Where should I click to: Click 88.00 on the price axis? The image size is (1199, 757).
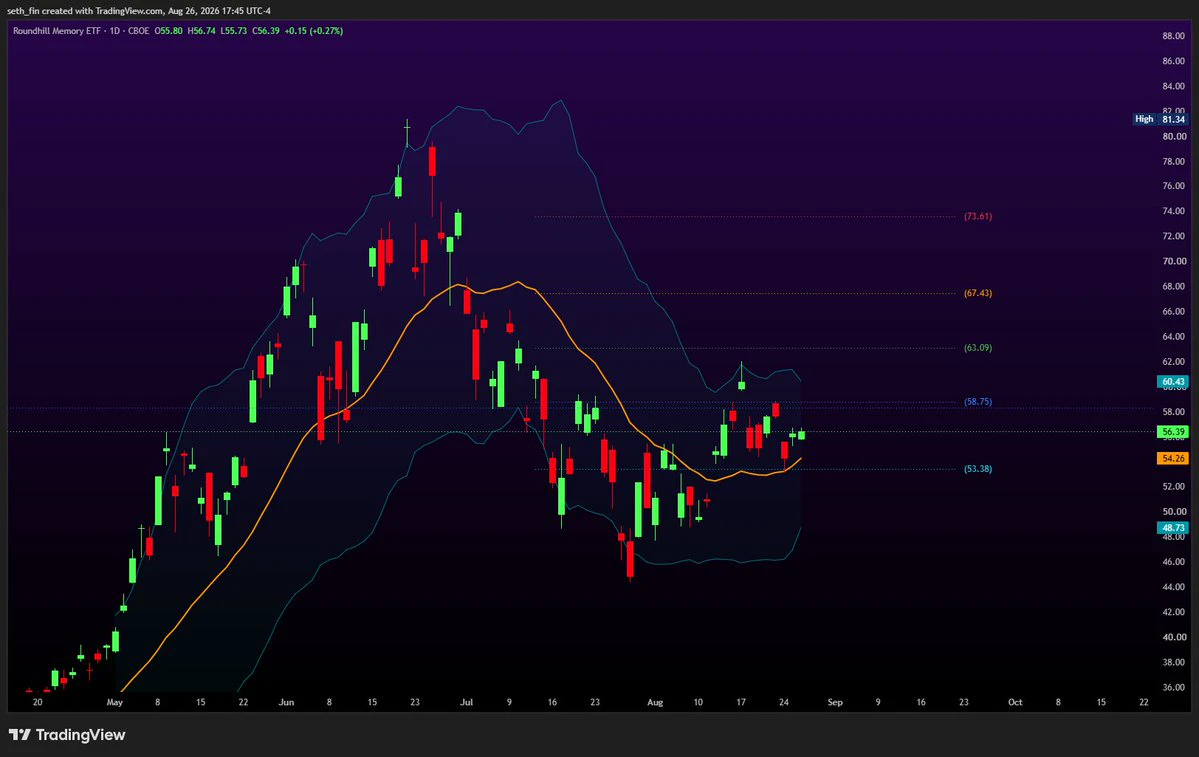tap(1174, 36)
